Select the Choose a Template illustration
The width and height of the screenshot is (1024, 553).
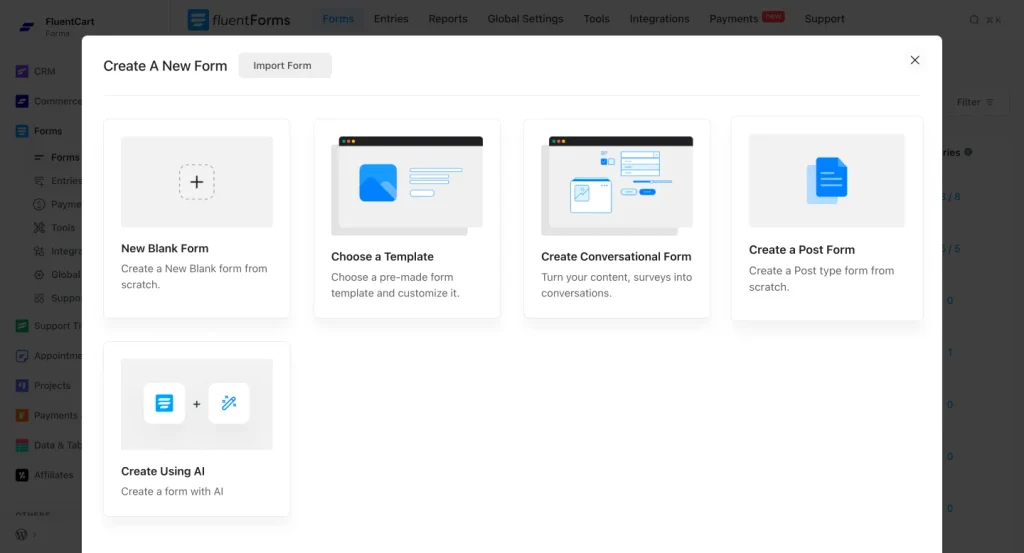click(x=407, y=186)
